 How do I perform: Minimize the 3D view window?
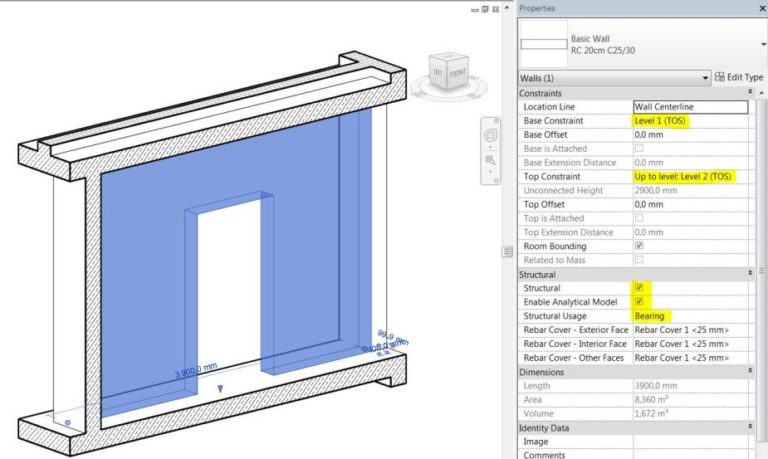click(x=472, y=8)
